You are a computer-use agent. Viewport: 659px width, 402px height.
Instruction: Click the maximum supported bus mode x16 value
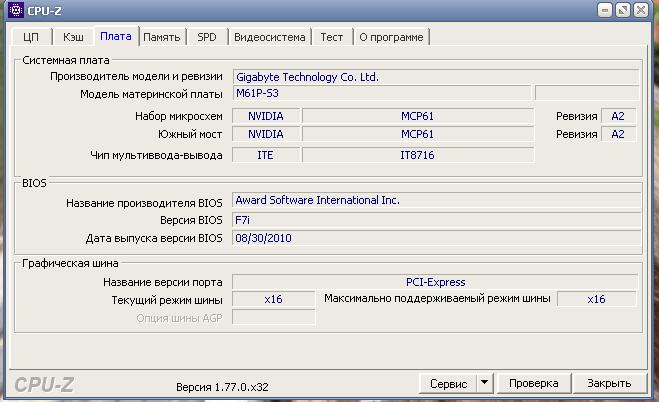(x=596, y=299)
